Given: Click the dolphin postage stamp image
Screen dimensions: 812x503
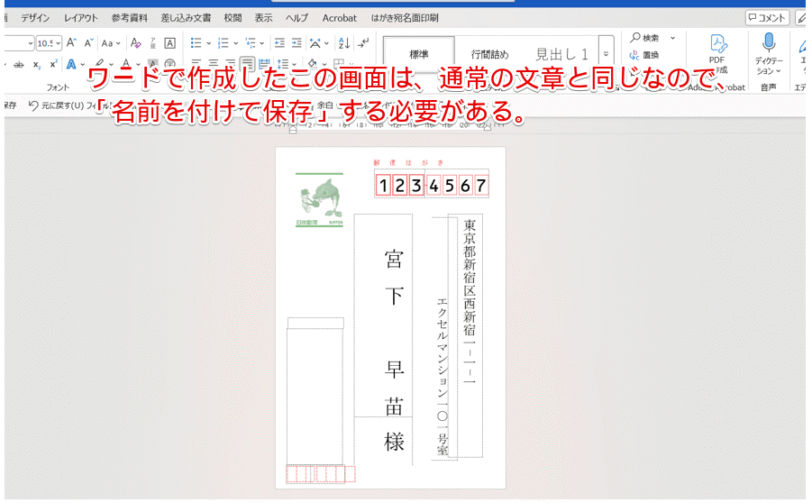Looking at the screenshot, I should 320,200.
